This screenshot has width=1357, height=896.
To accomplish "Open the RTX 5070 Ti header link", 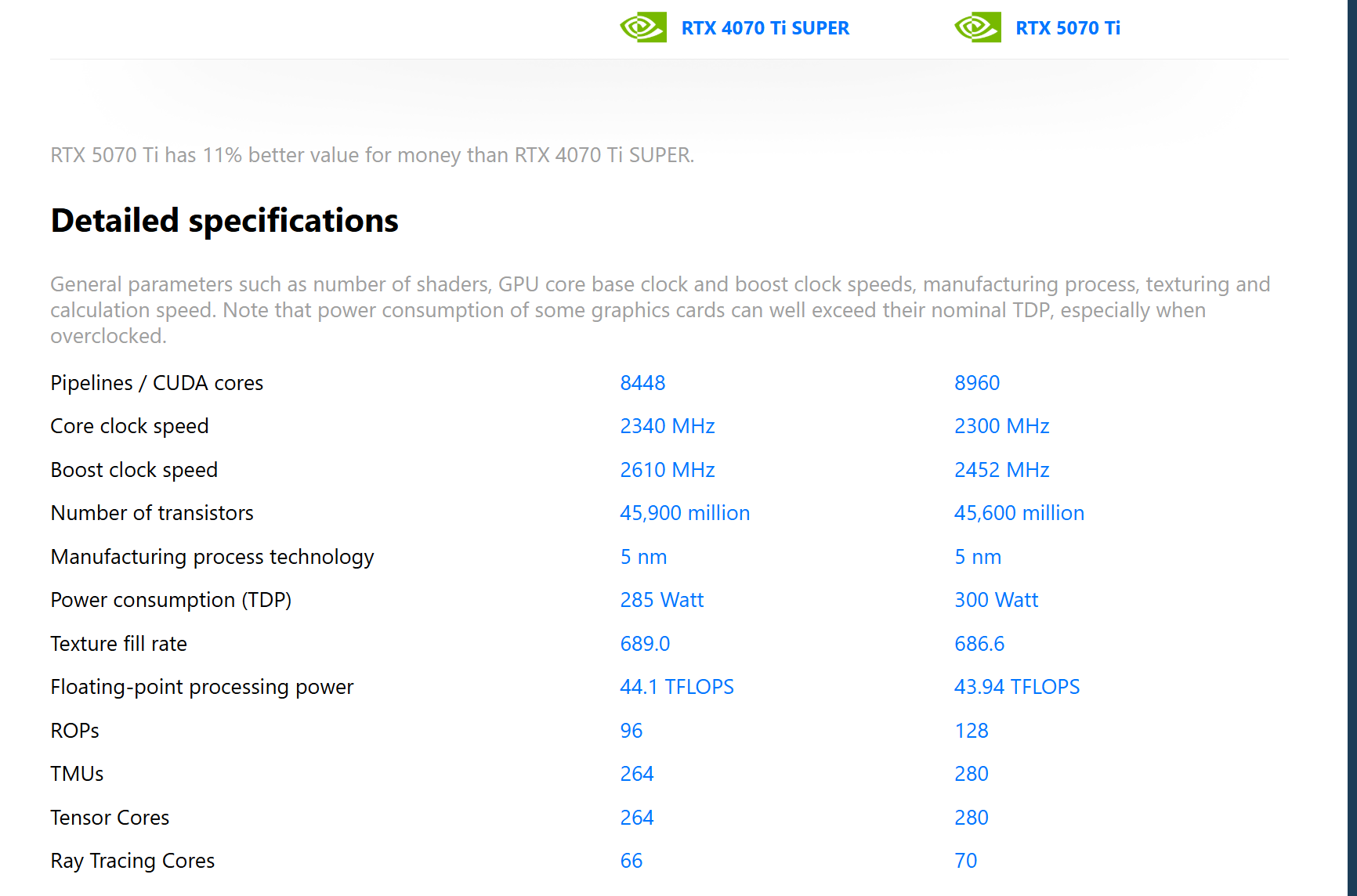I will 1068,28.
